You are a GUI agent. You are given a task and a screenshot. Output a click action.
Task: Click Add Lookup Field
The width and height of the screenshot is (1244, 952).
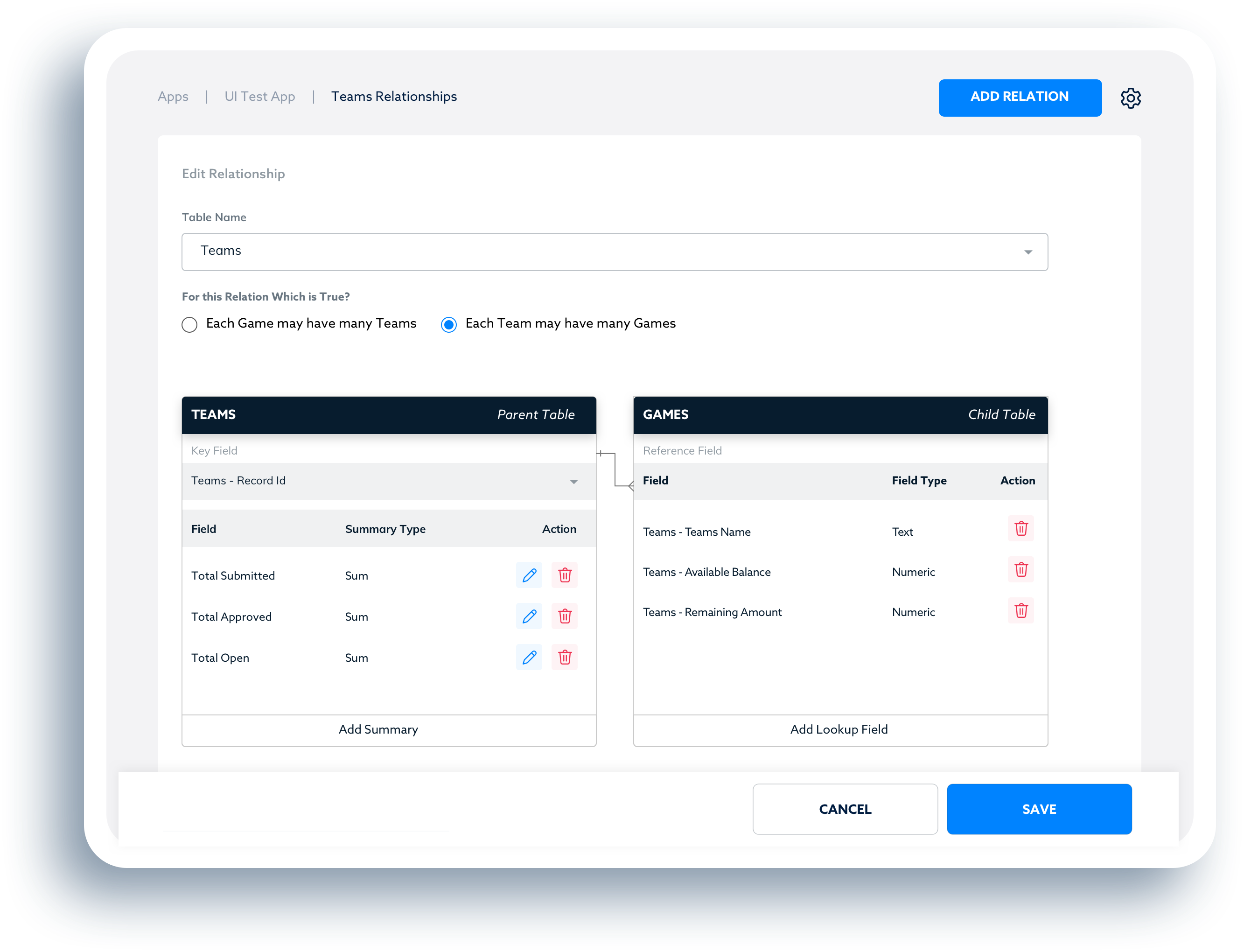tap(840, 730)
